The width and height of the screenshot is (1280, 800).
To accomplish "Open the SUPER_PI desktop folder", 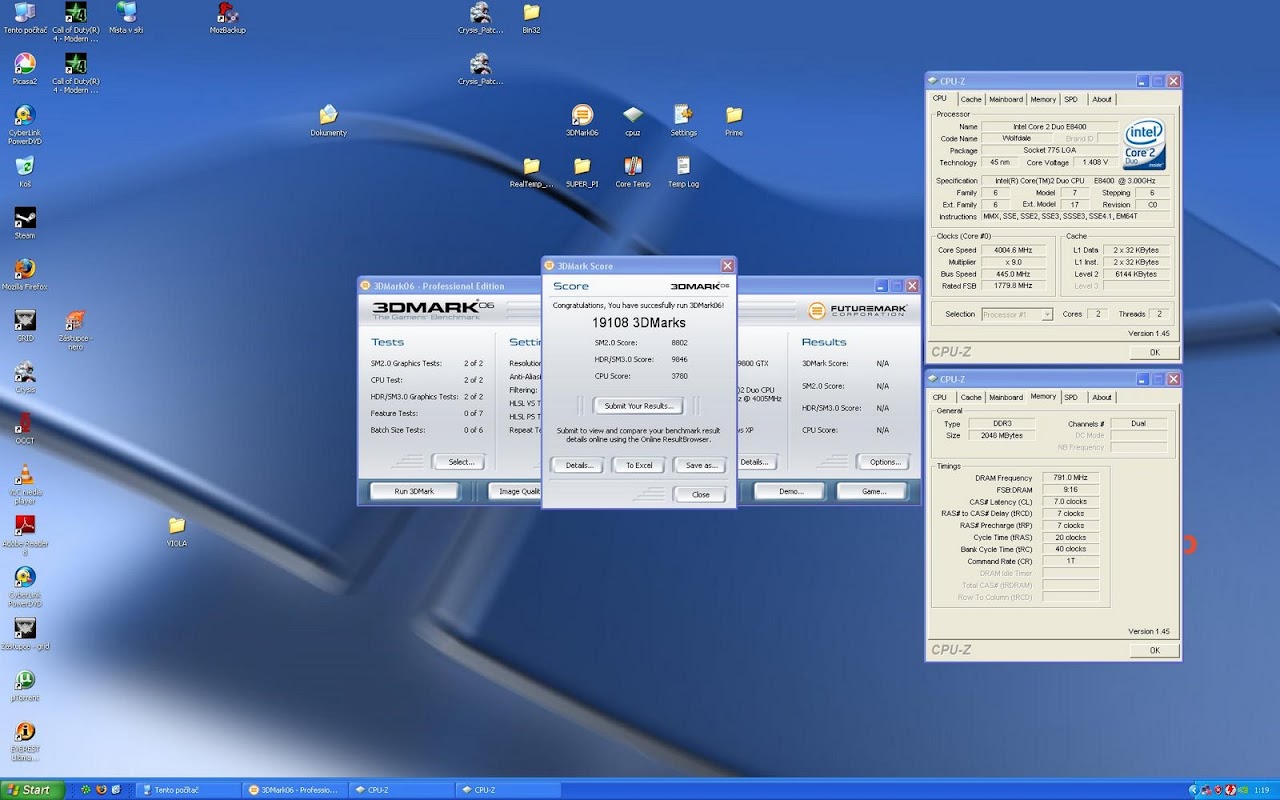I will click(582, 171).
